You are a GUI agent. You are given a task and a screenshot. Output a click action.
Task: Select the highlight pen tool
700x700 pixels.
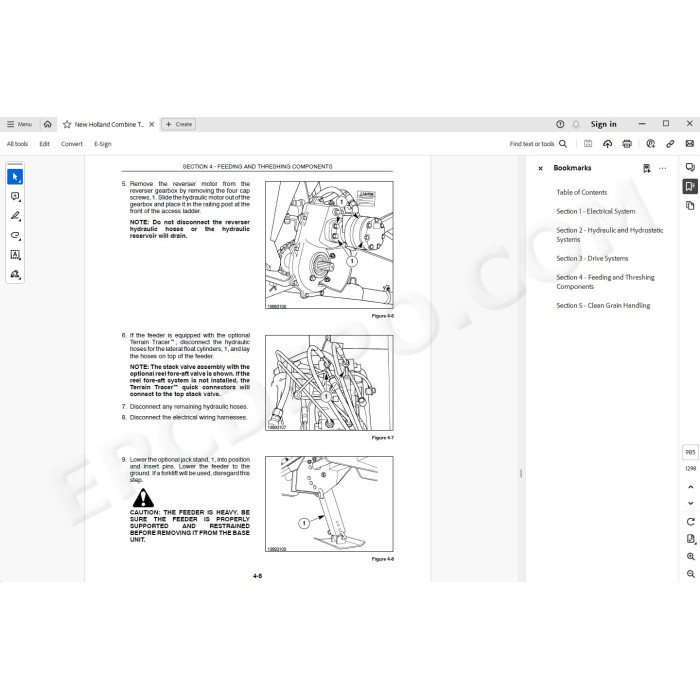pos(15,216)
